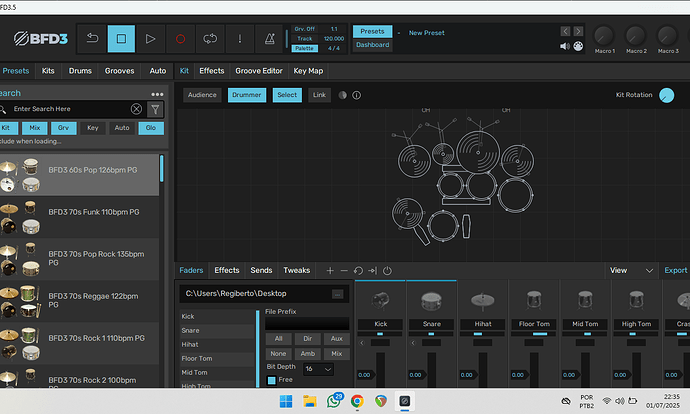Click the All export selection button
The width and height of the screenshot is (690, 414).
279,339
